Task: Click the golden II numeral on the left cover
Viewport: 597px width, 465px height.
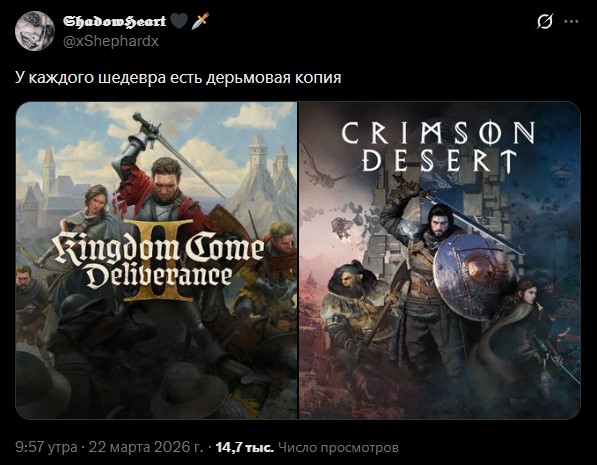Action: click(158, 260)
